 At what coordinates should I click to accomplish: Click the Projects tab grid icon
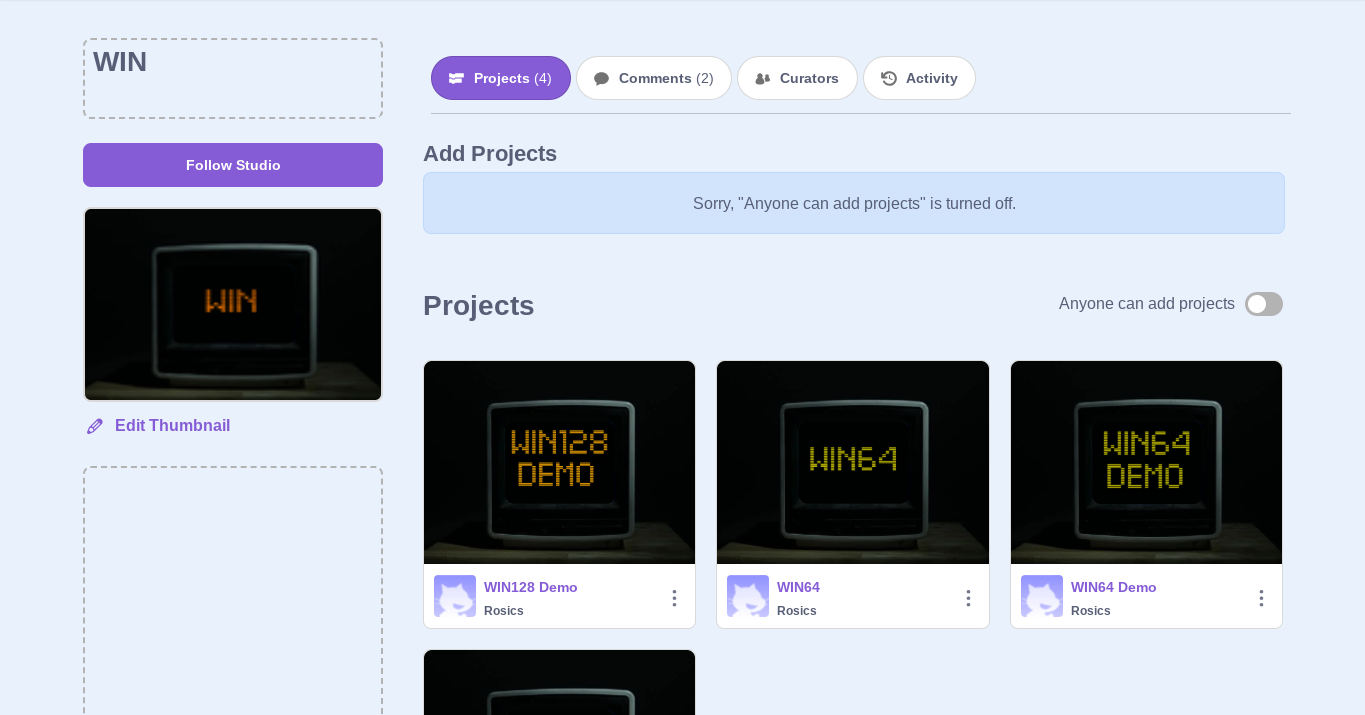click(458, 77)
